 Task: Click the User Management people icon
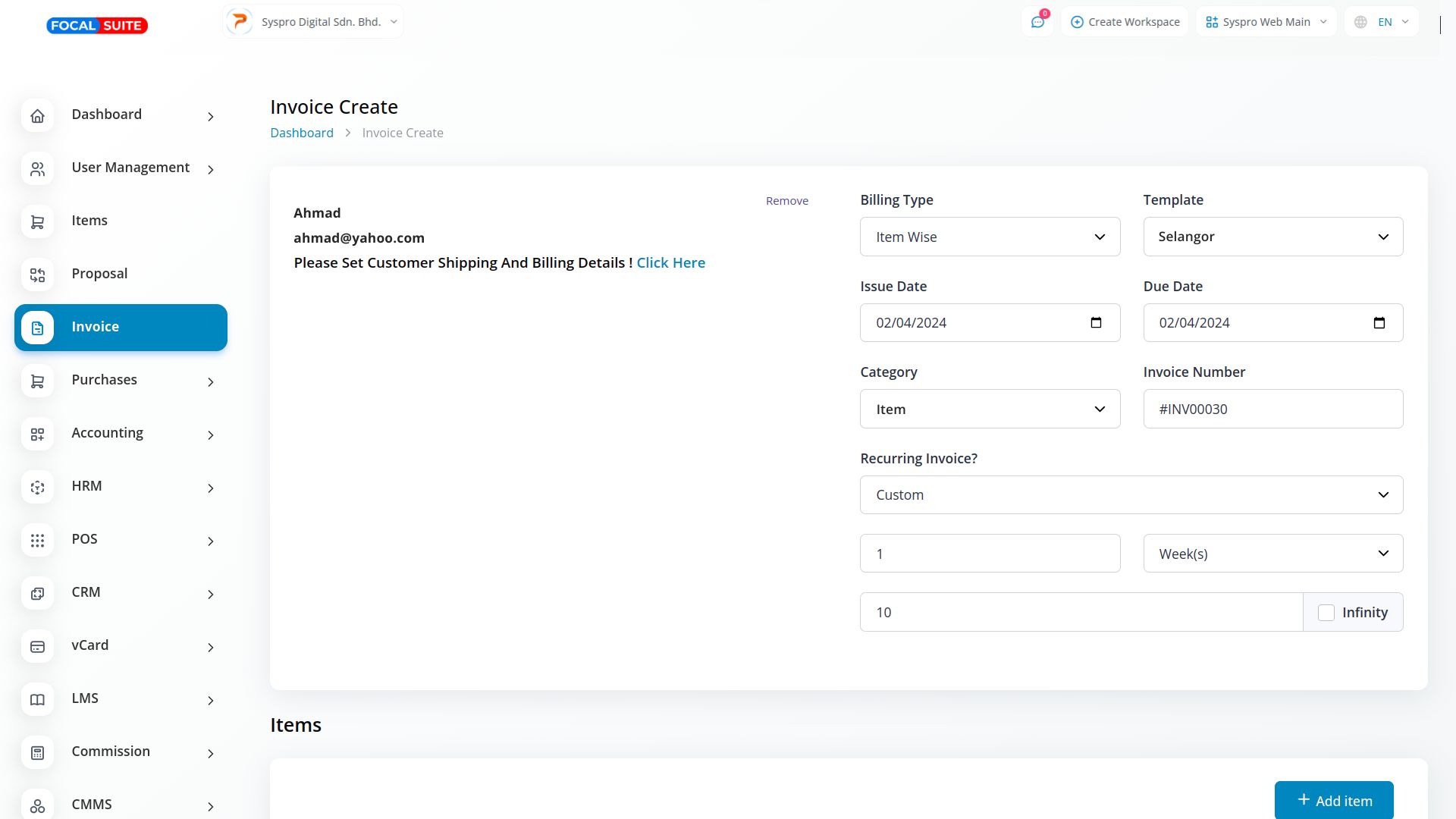(x=37, y=168)
